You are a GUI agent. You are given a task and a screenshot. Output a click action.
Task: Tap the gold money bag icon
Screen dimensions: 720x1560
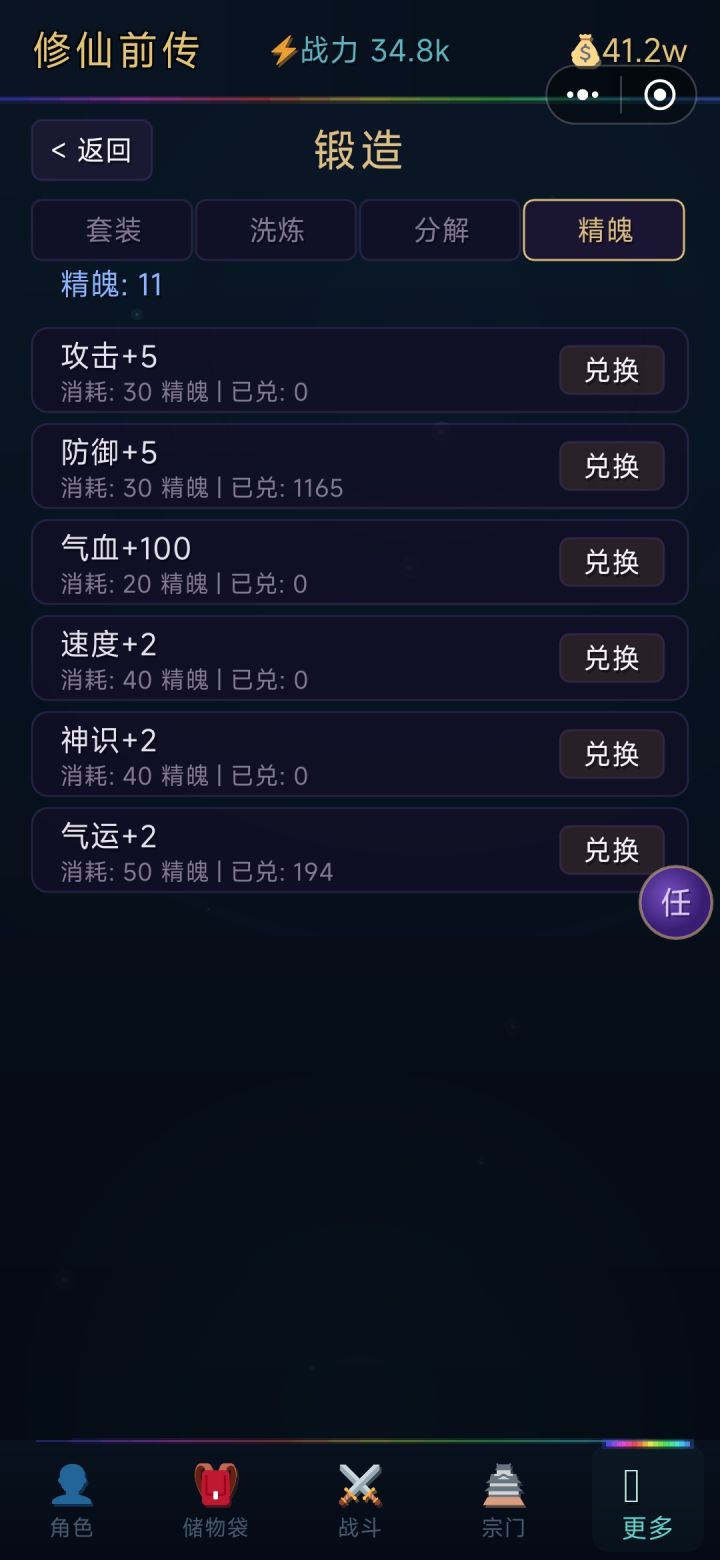click(x=585, y=51)
